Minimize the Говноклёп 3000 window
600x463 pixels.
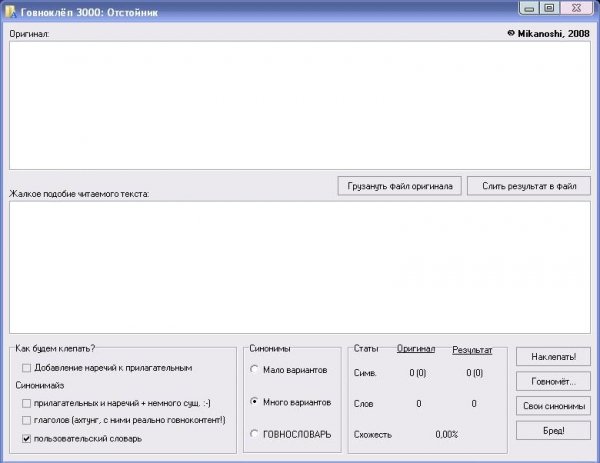click(x=528, y=8)
